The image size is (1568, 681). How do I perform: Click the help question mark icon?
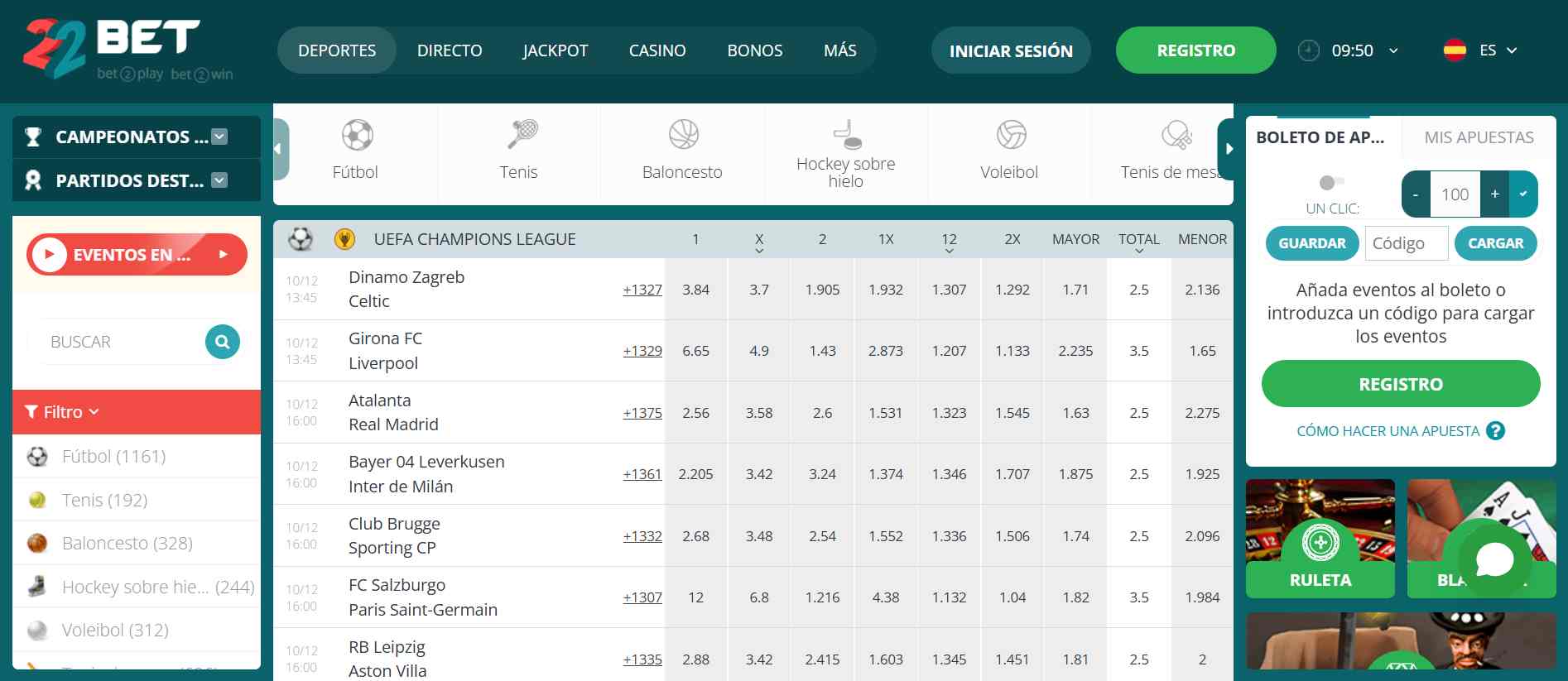1495,431
